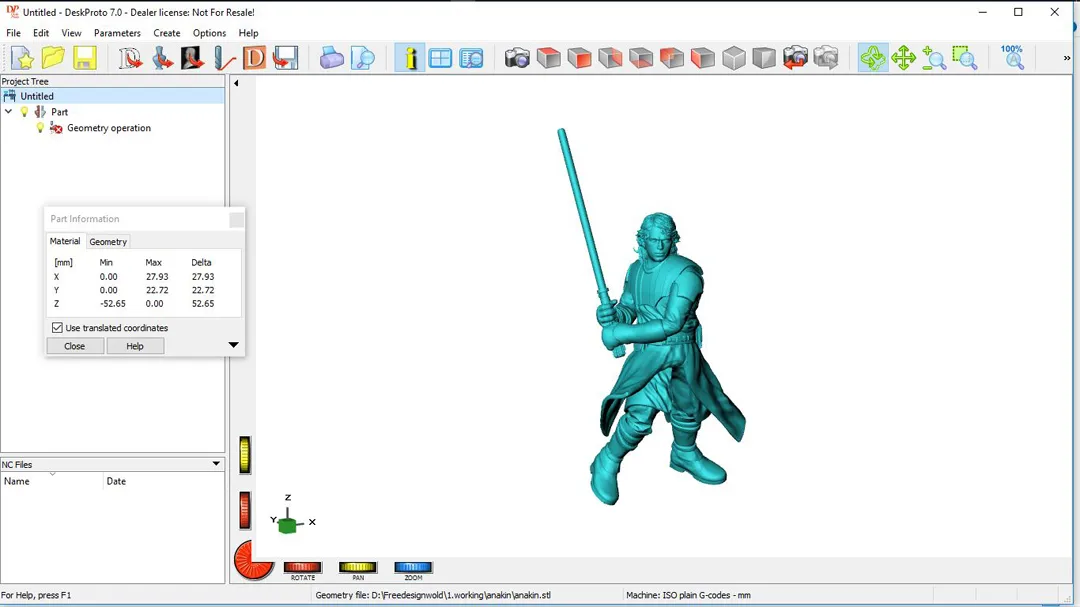Toggle the Part Information 'i' icon
1080x607 pixels.
pos(410,58)
